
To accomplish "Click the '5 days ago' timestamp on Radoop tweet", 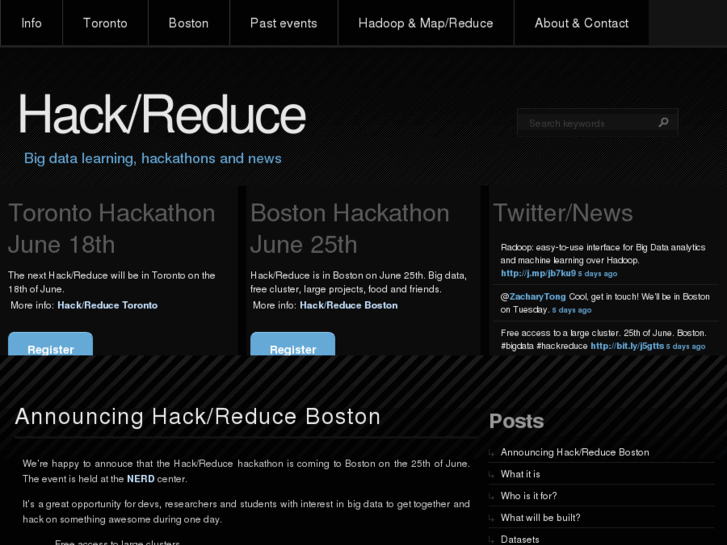I will tap(598, 274).
